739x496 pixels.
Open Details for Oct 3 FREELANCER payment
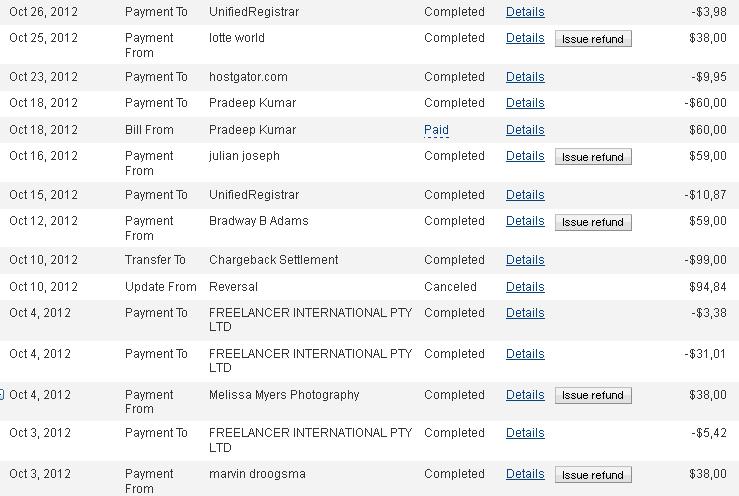[x=525, y=433]
